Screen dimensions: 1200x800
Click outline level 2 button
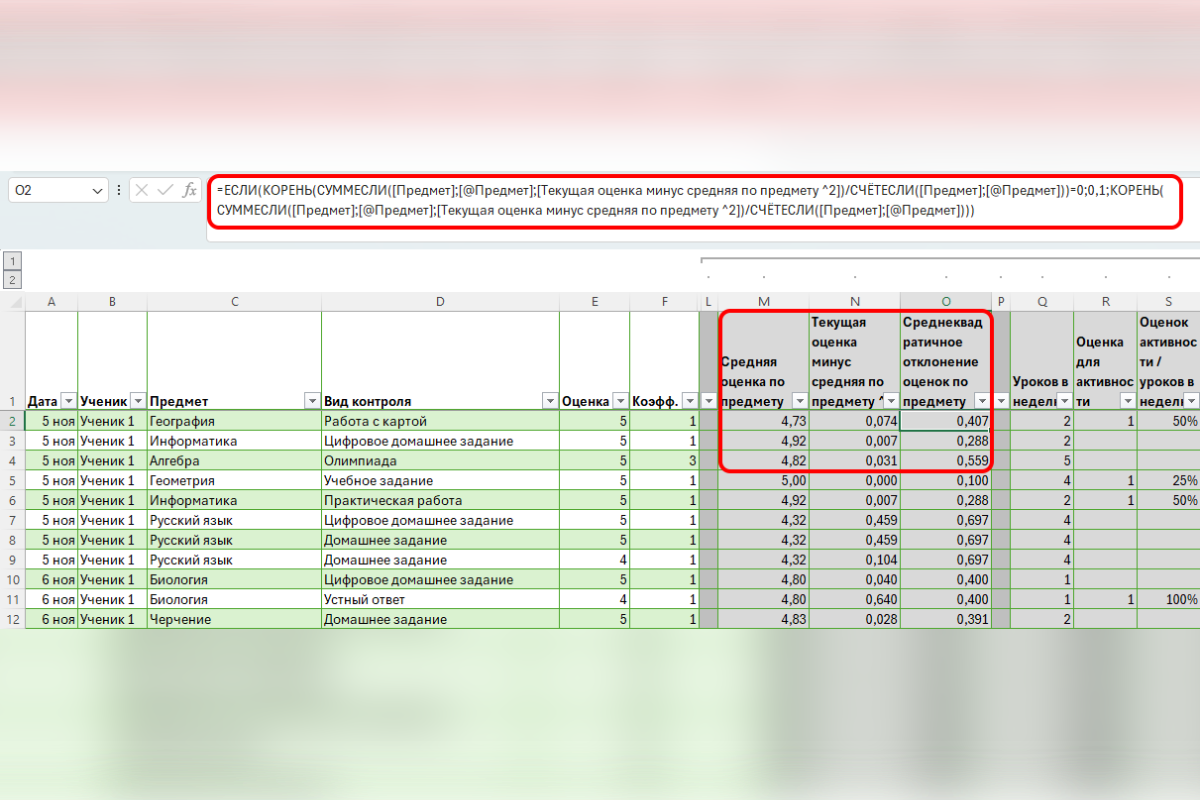(x=13, y=279)
